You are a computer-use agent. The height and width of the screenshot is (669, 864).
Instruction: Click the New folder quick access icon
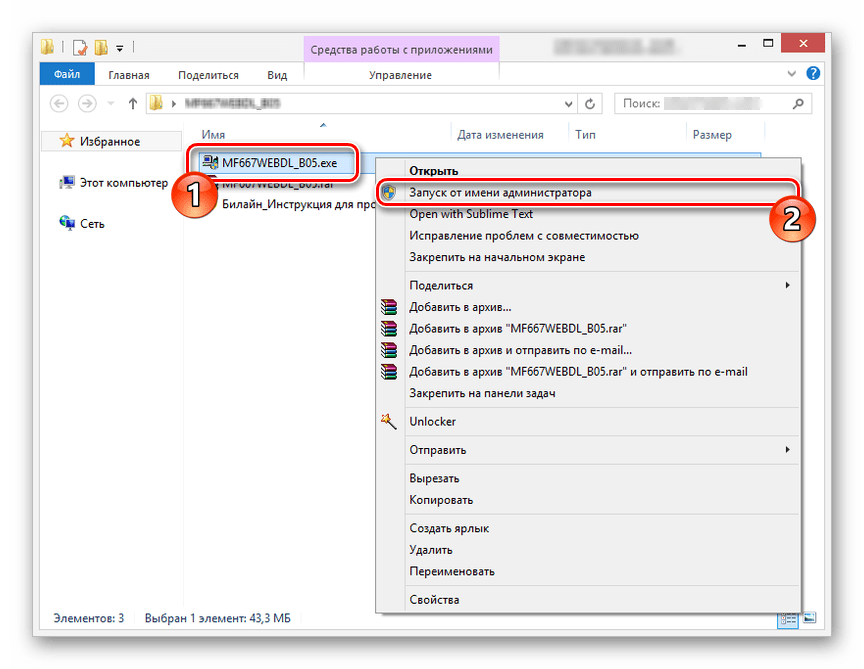pyautogui.click(x=101, y=48)
